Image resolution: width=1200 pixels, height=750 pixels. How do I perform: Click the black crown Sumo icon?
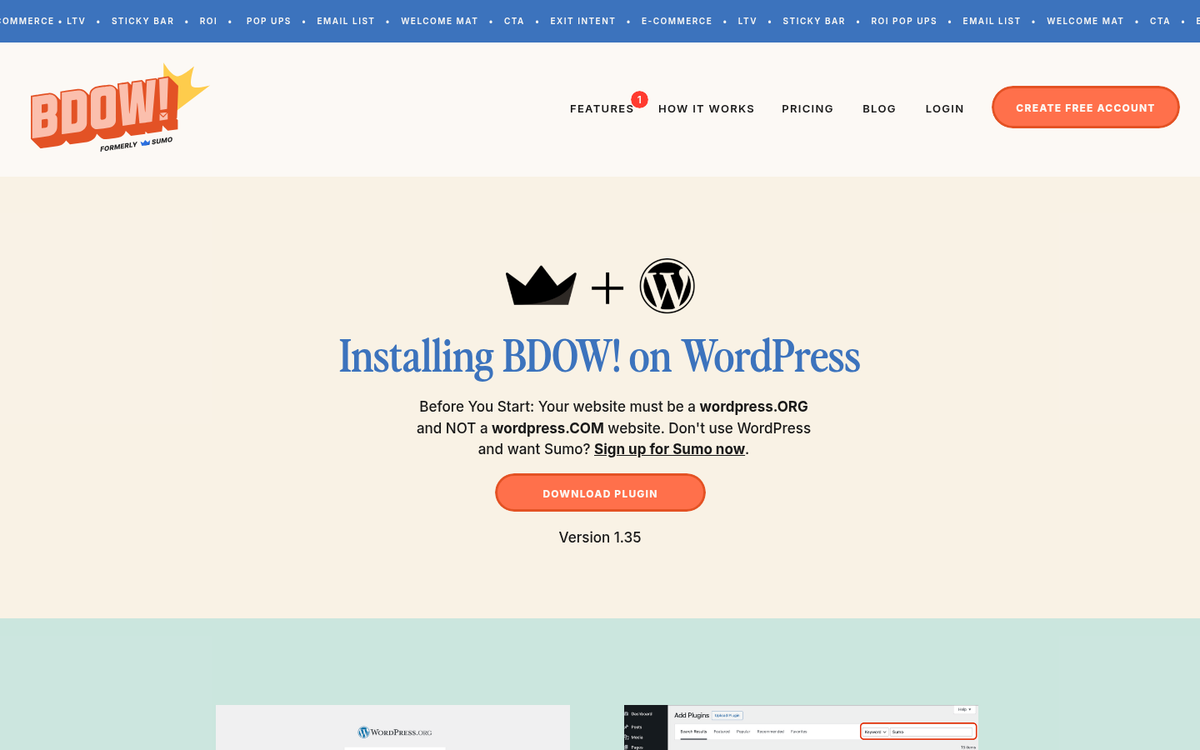point(541,287)
